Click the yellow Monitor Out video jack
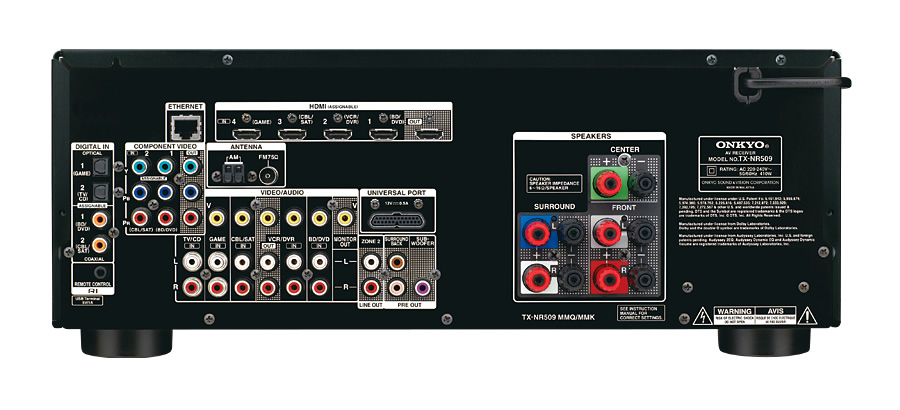900x410 pixels. [x=344, y=216]
